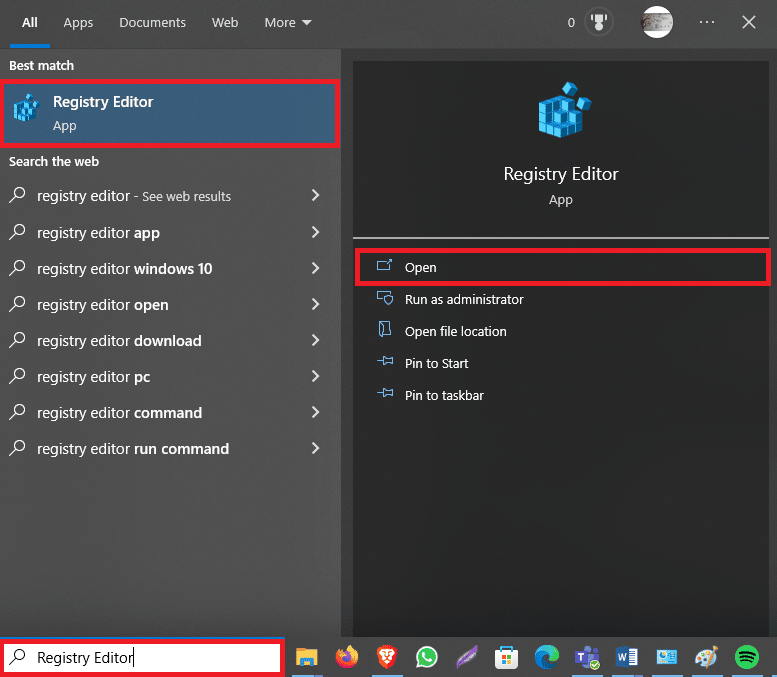Viewport: 777px width, 677px height.
Task: Open WhatsApp from the taskbar
Action: coord(427,657)
